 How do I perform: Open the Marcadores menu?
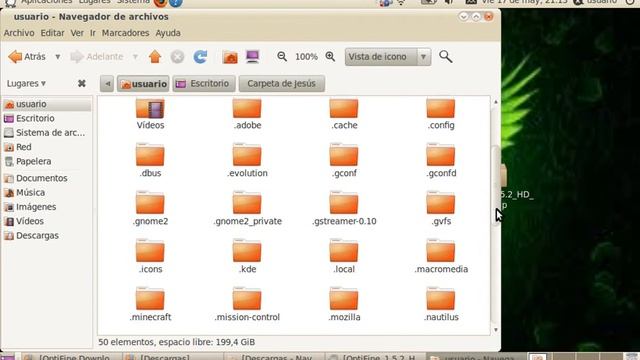[125, 33]
